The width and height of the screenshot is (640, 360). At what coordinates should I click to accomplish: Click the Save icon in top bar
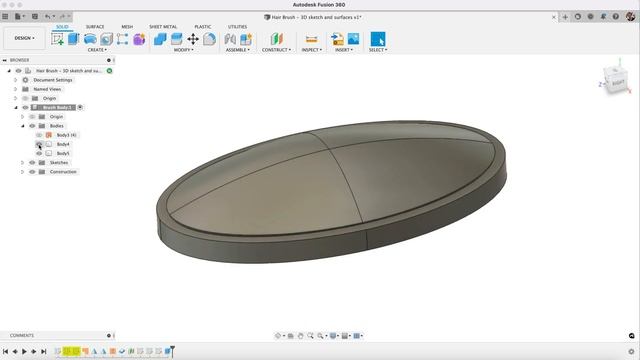click(x=35, y=17)
